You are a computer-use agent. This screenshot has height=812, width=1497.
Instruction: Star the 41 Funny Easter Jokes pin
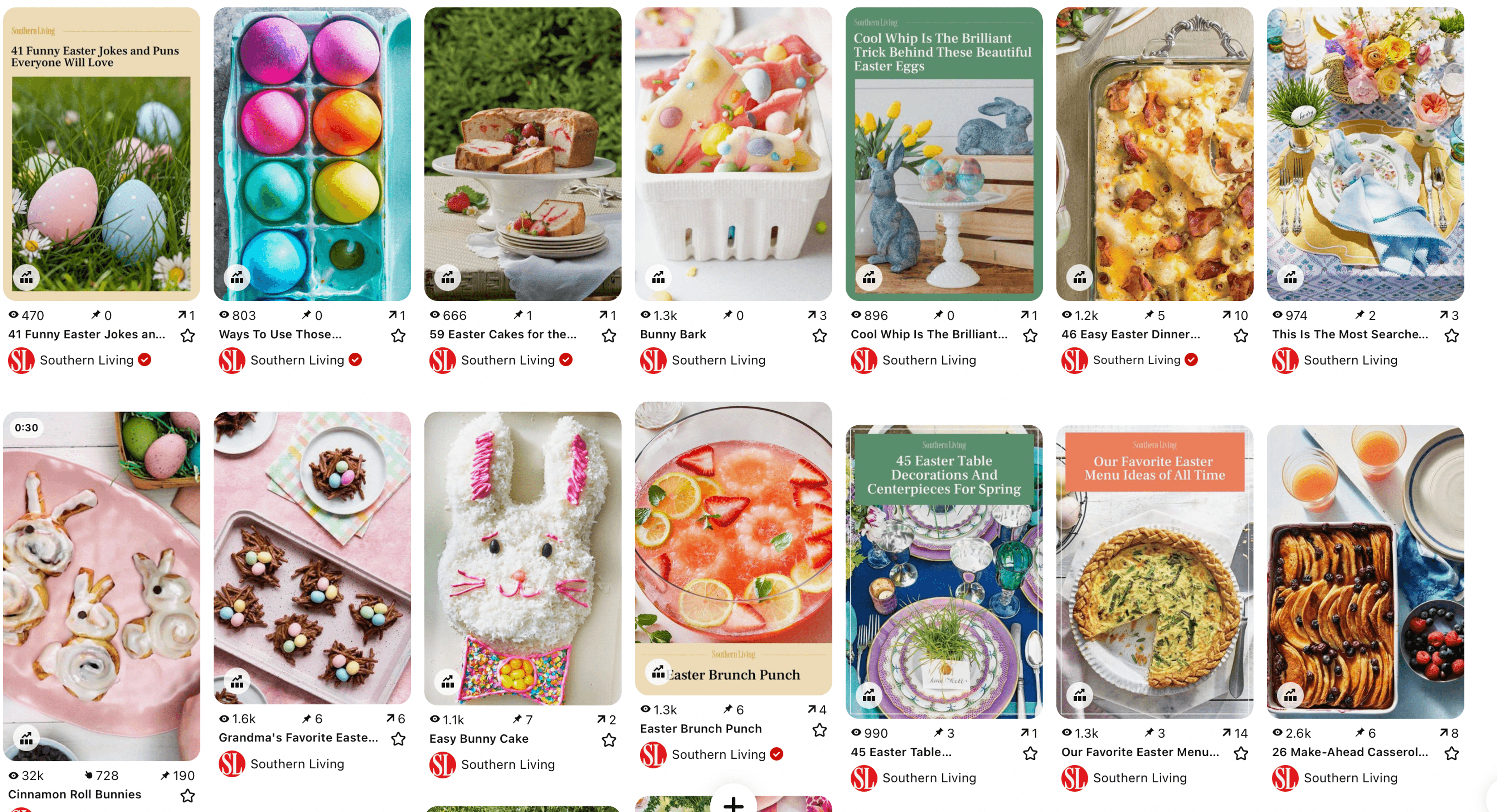point(187,336)
